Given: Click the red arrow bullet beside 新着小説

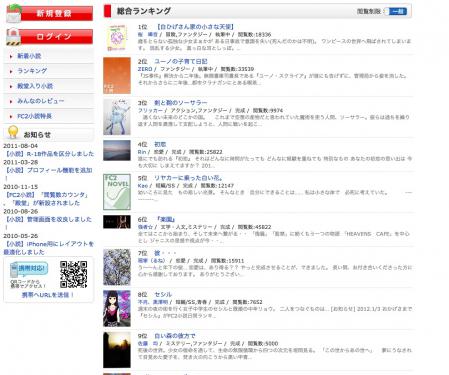Looking at the screenshot, I should point(11,56).
